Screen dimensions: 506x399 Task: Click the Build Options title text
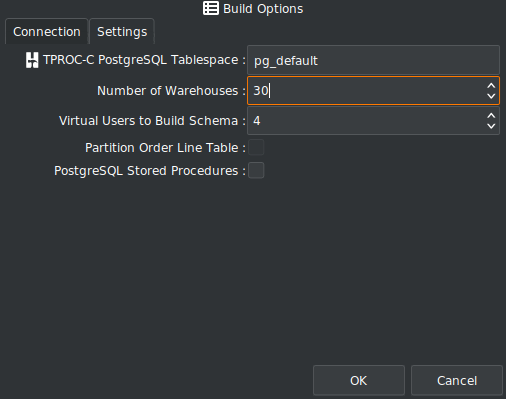[263, 9]
